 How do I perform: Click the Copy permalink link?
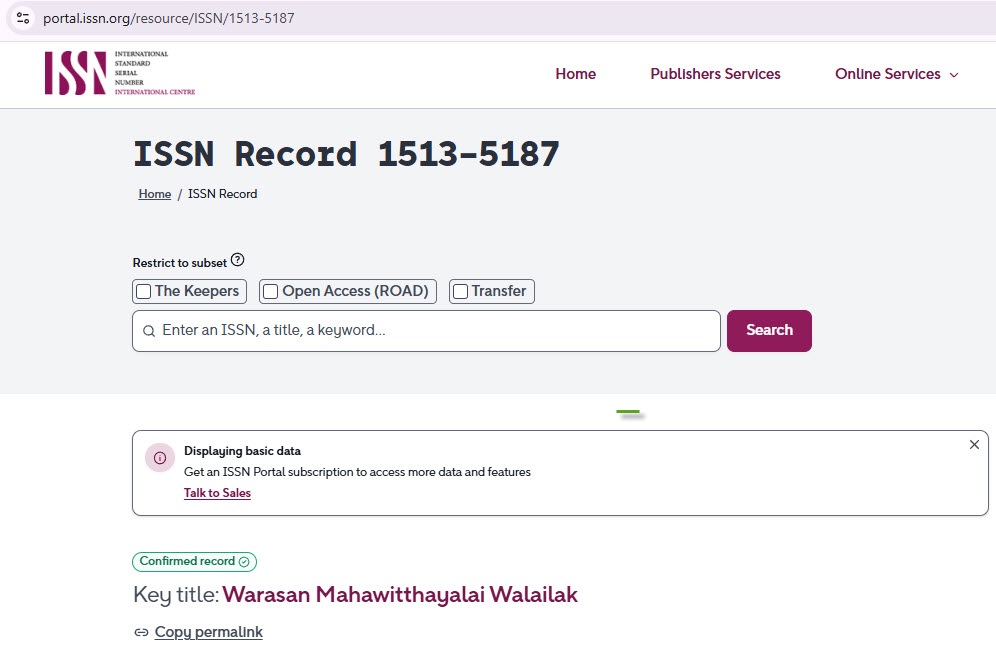[208, 632]
